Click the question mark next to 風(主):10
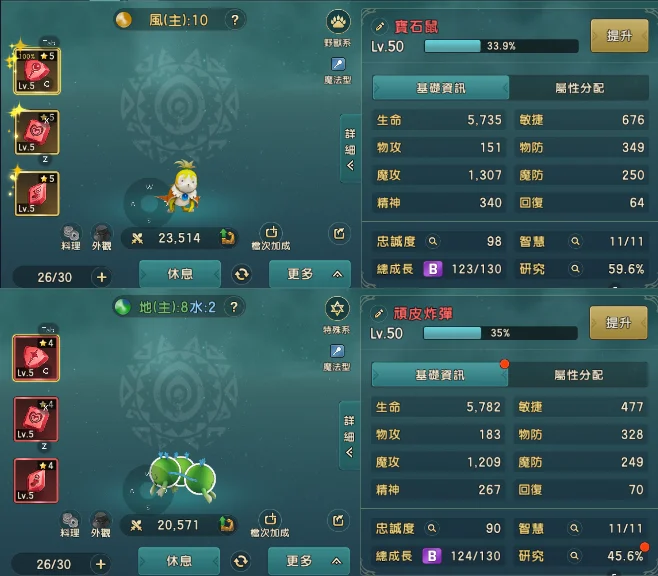658x576 pixels. pyautogui.click(x=235, y=20)
